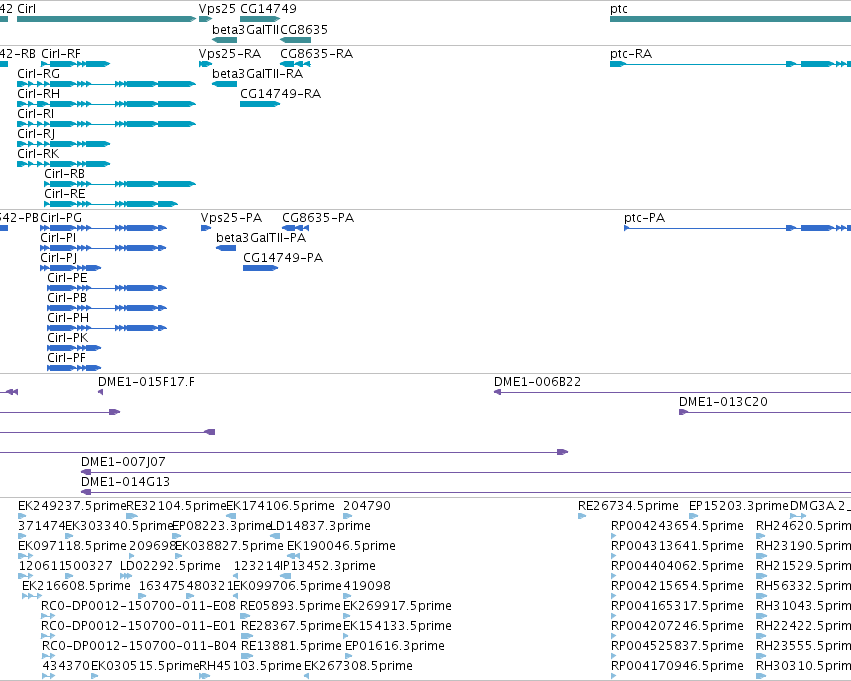The image size is (851, 681).
Task: Click the Cirl-PE protein label
Action: (67, 278)
